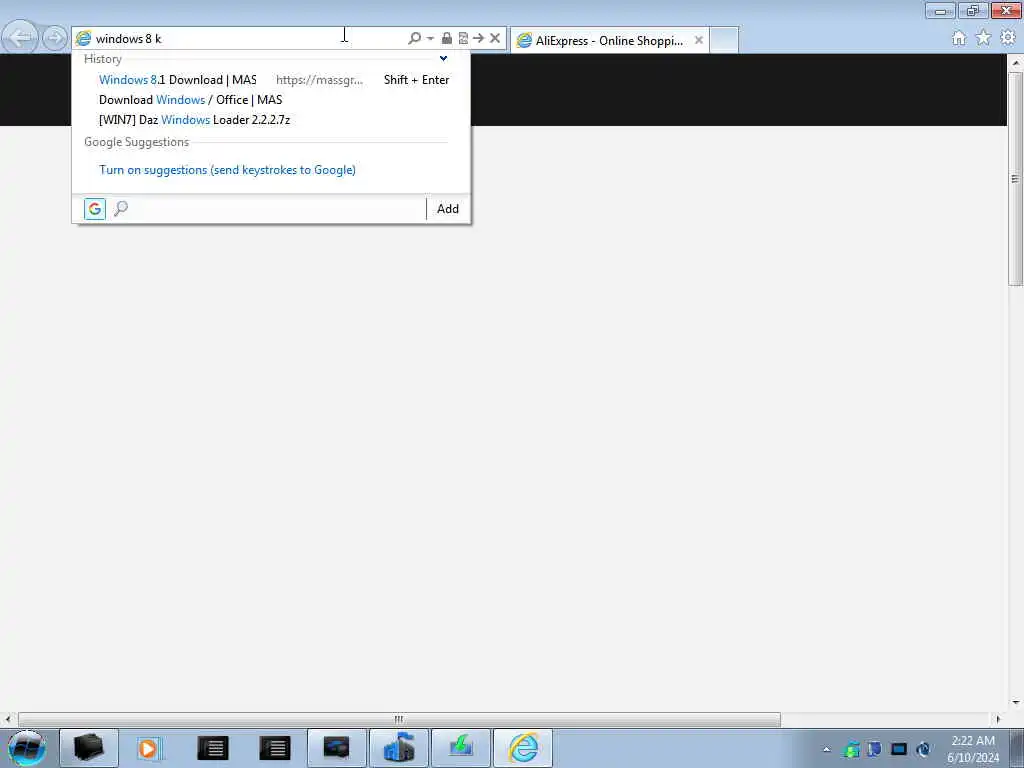Viewport: 1024px width, 768px height.
Task: Click the Go arrow in address bar
Action: coord(479,39)
